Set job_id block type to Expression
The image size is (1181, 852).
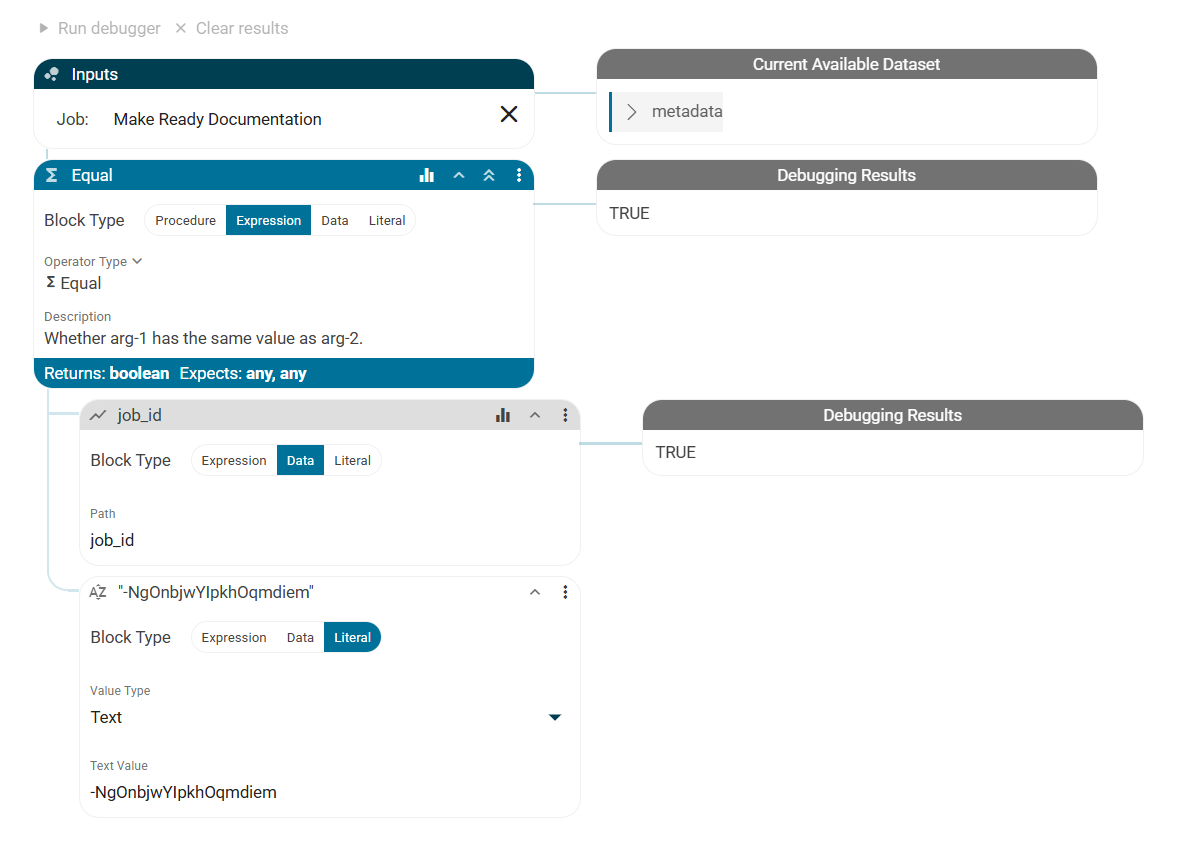pos(233,460)
